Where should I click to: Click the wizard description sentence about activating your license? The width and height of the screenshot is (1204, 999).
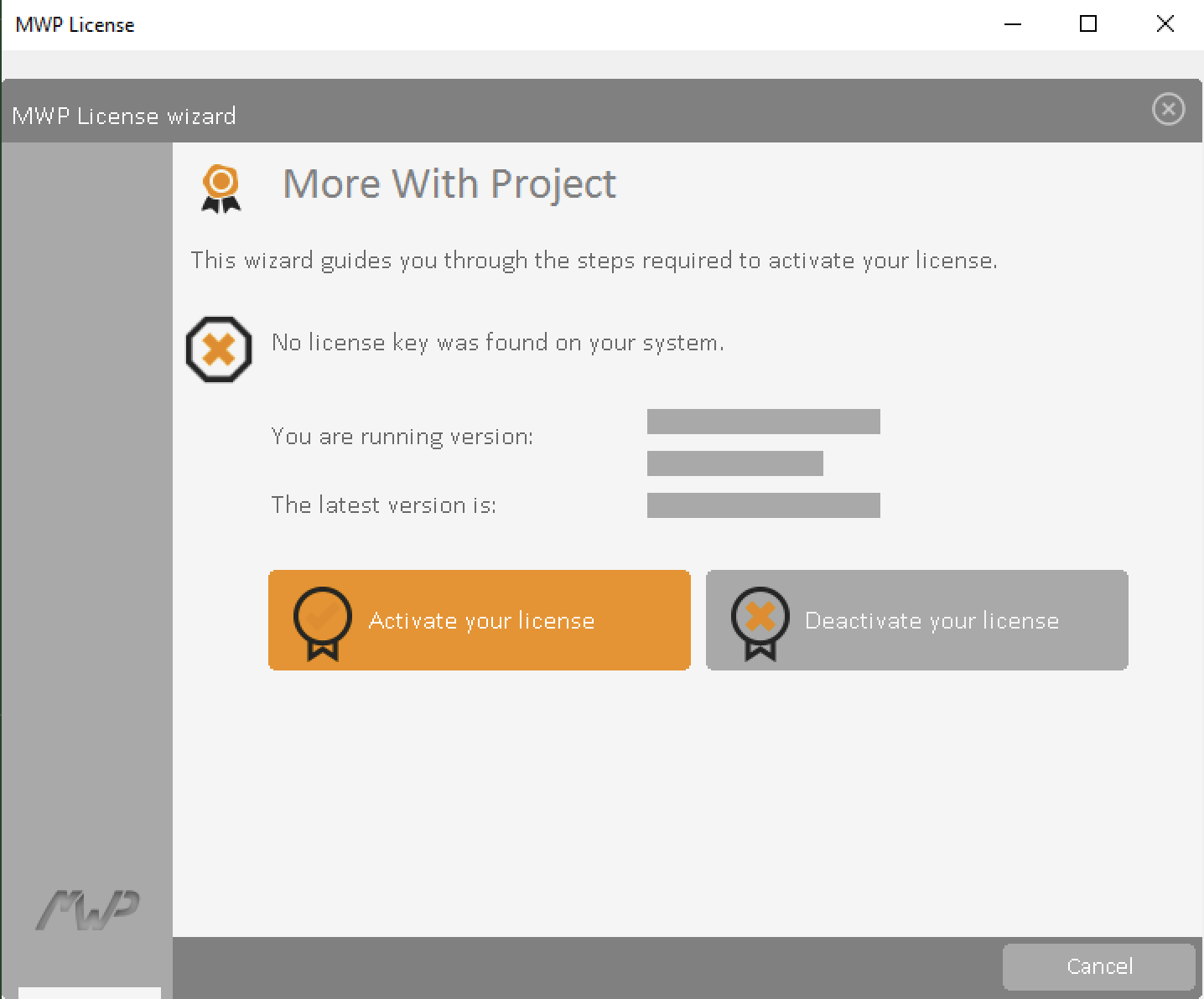pyautogui.click(x=594, y=261)
